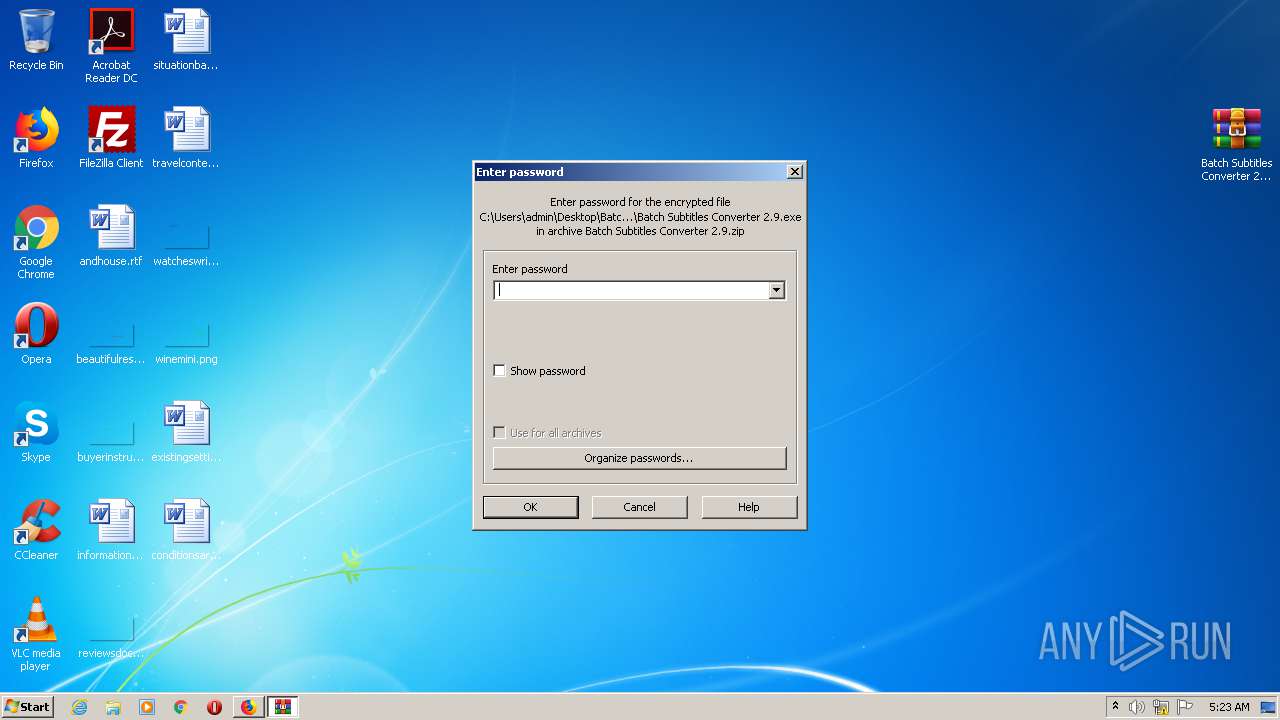Switch to WinRAR taskbar button
The width and height of the screenshot is (1280, 720).
(283, 707)
